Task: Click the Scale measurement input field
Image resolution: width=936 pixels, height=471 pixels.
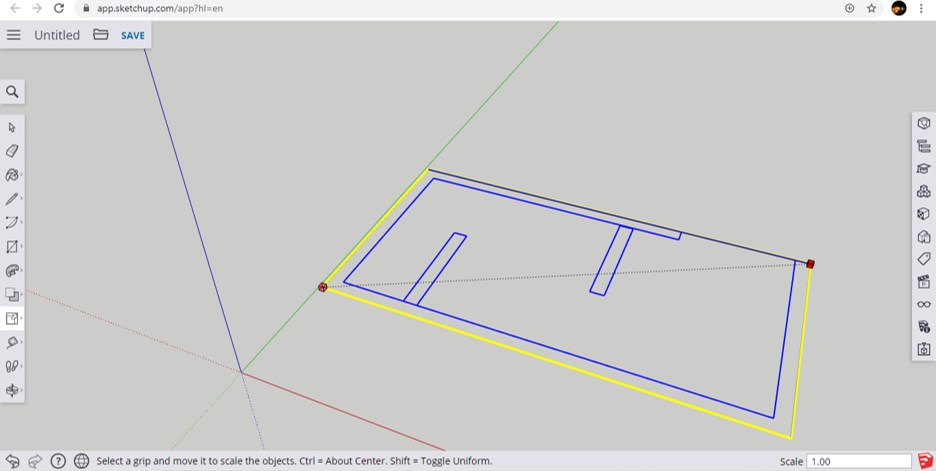Action: click(858, 461)
